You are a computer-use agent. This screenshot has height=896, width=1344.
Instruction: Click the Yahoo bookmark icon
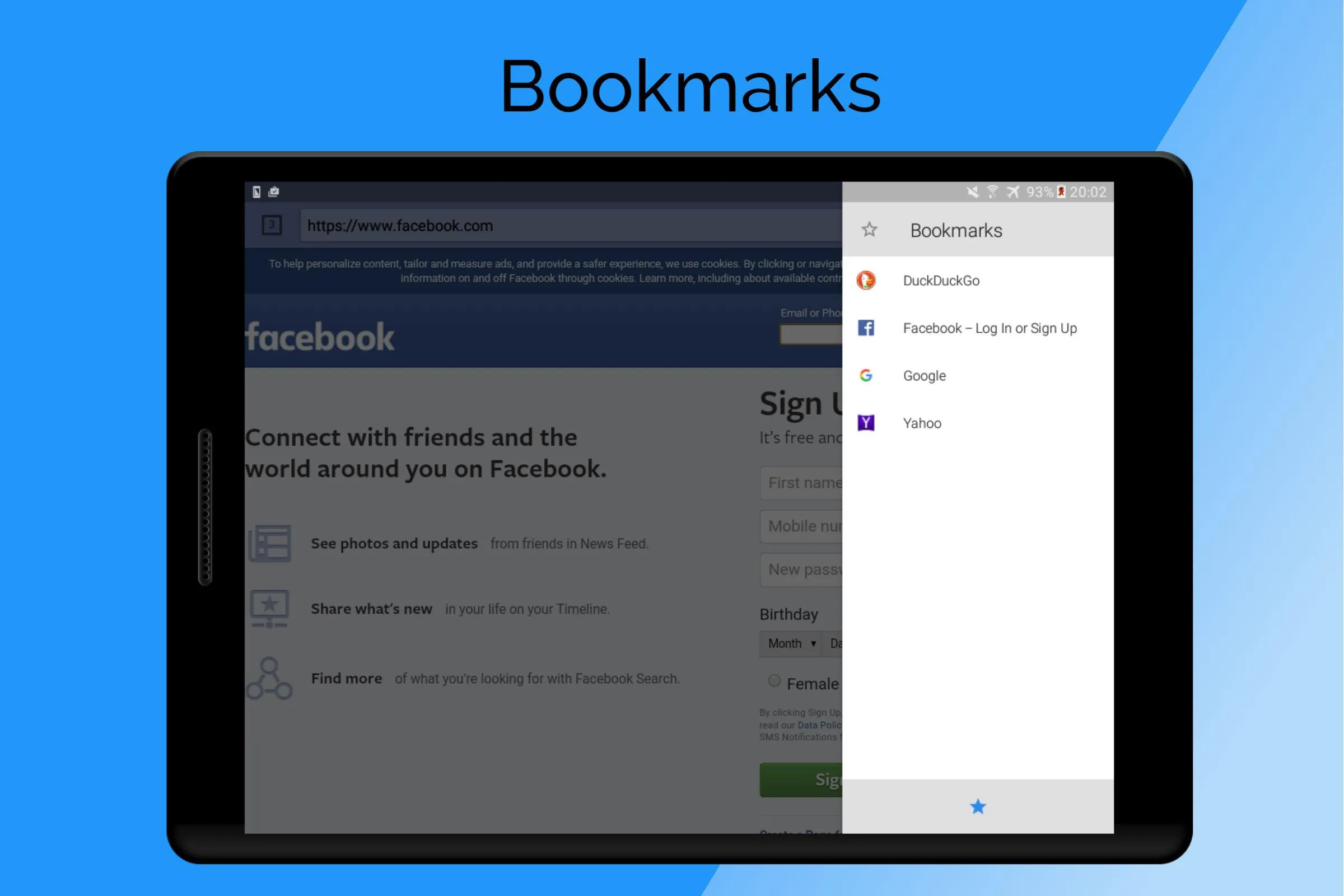click(x=866, y=422)
